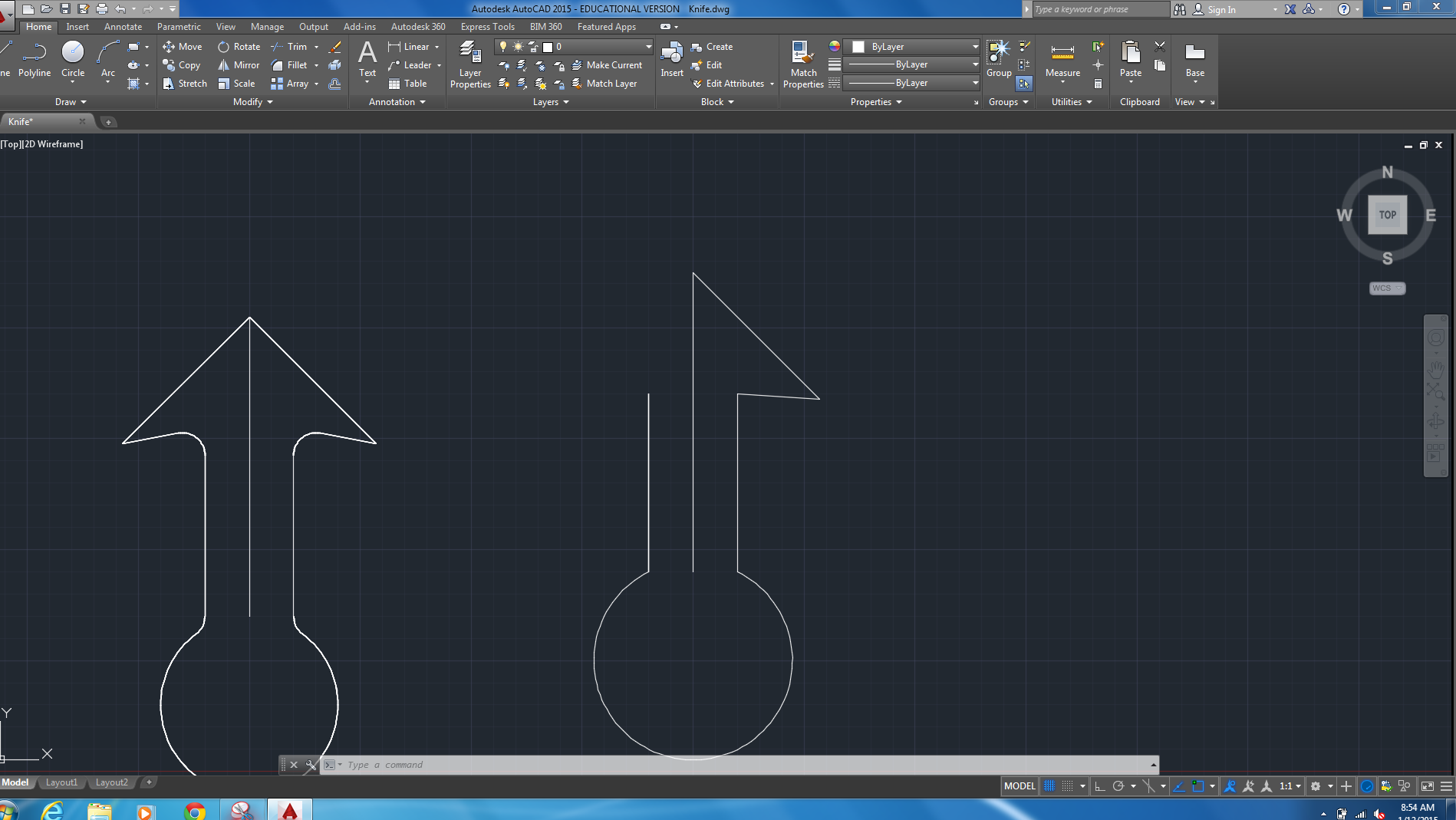The height and width of the screenshot is (820, 1456).
Task: Click the white layer color swatch
Action: coord(547,46)
